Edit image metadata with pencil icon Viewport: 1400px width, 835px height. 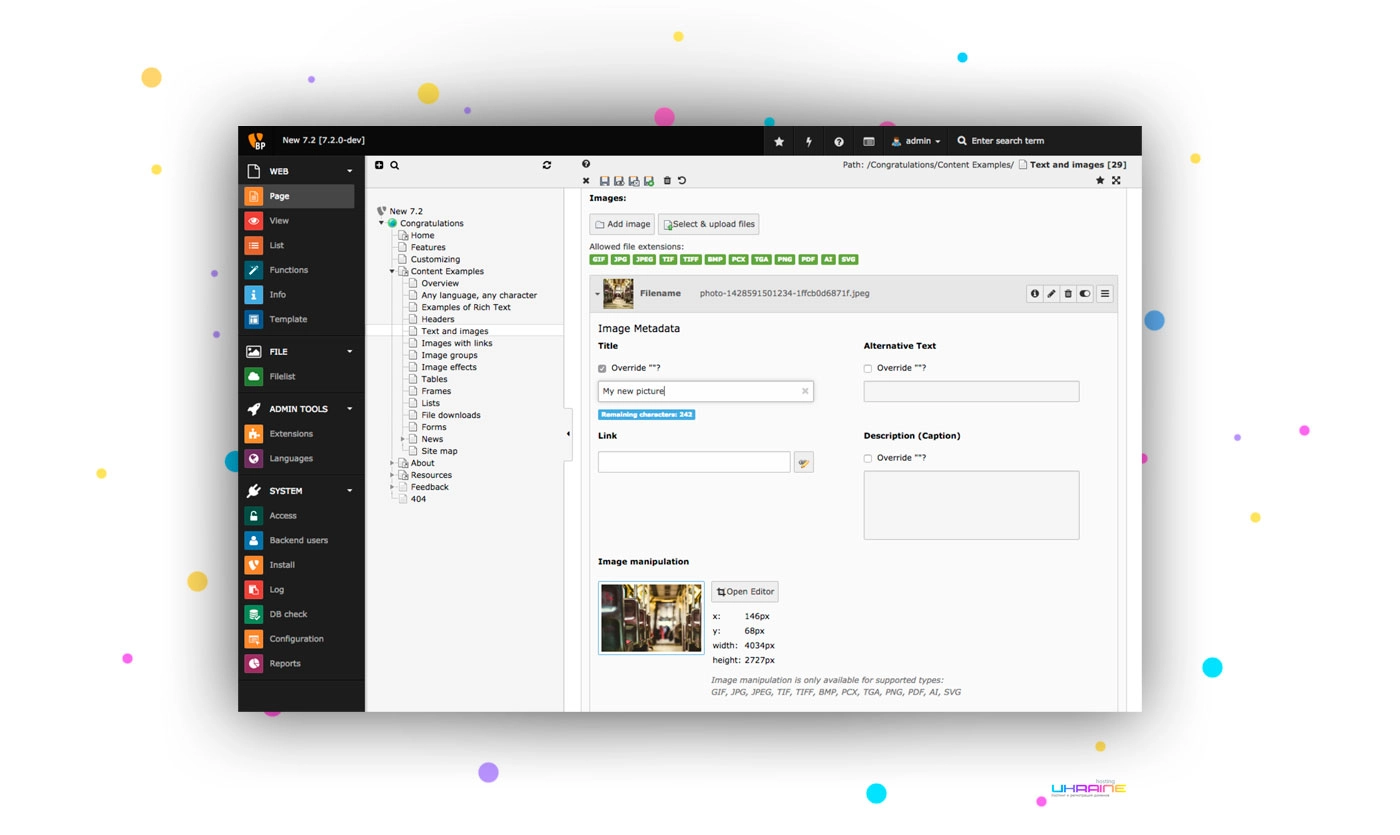[x=1051, y=294]
